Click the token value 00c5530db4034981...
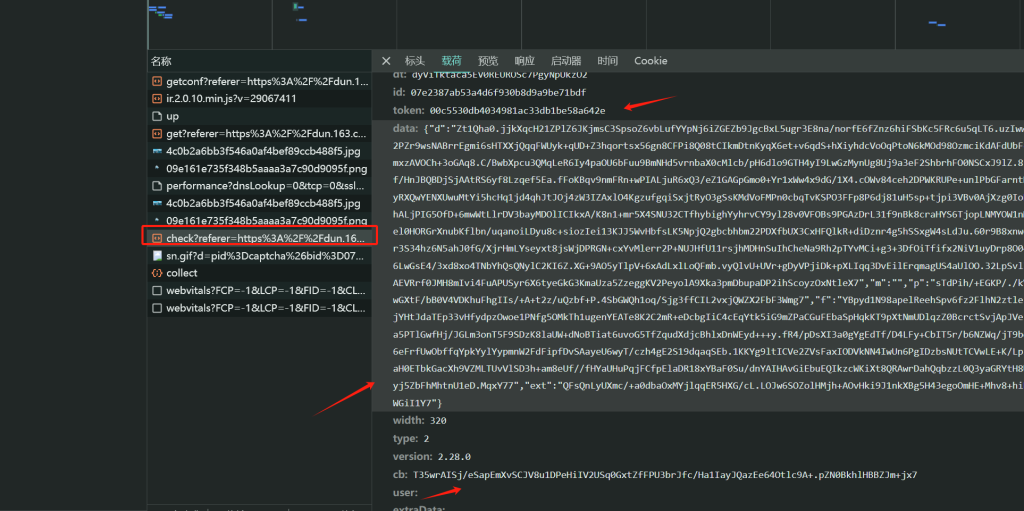Viewport: 1024px width, 511px height. click(511, 111)
